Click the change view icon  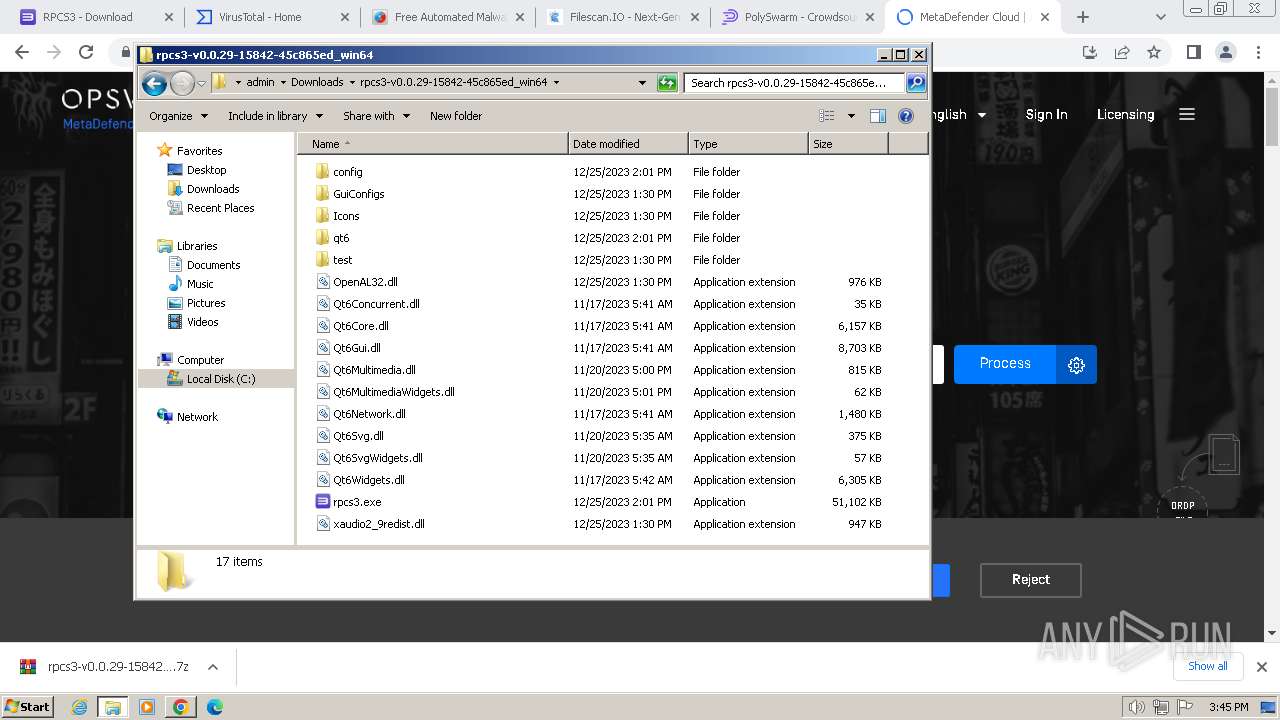coord(826,116)
